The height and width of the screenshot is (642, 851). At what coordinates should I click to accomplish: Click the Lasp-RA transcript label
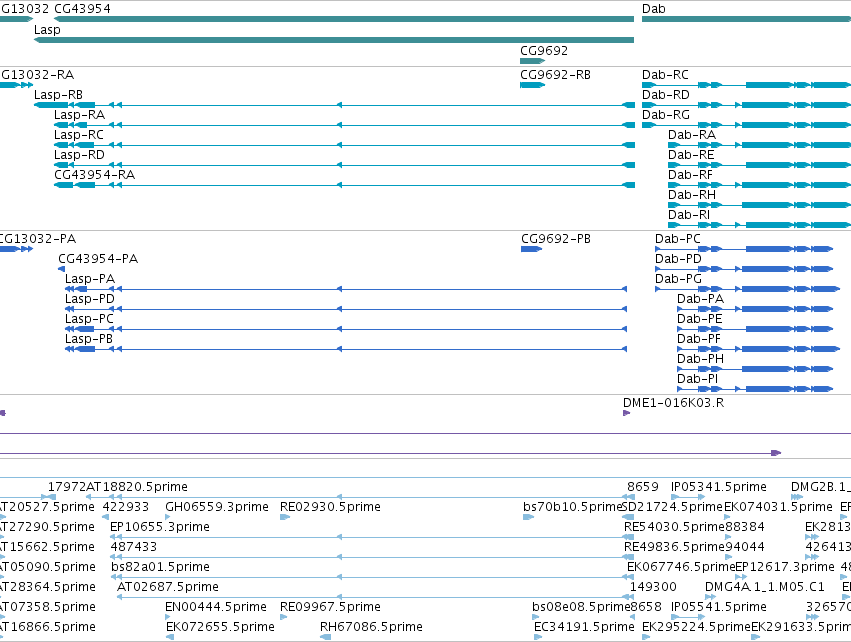[79, 115]
